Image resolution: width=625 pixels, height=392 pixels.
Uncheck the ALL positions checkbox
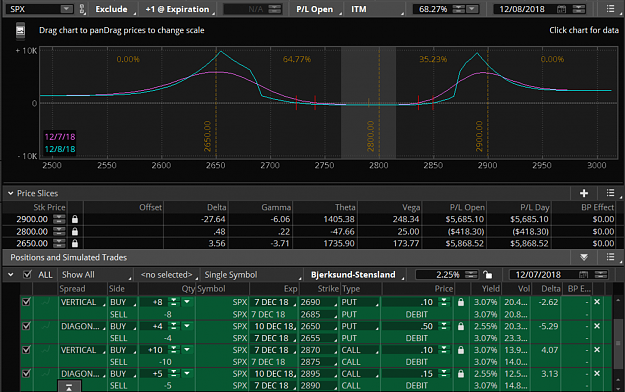(x=27, y=274)
